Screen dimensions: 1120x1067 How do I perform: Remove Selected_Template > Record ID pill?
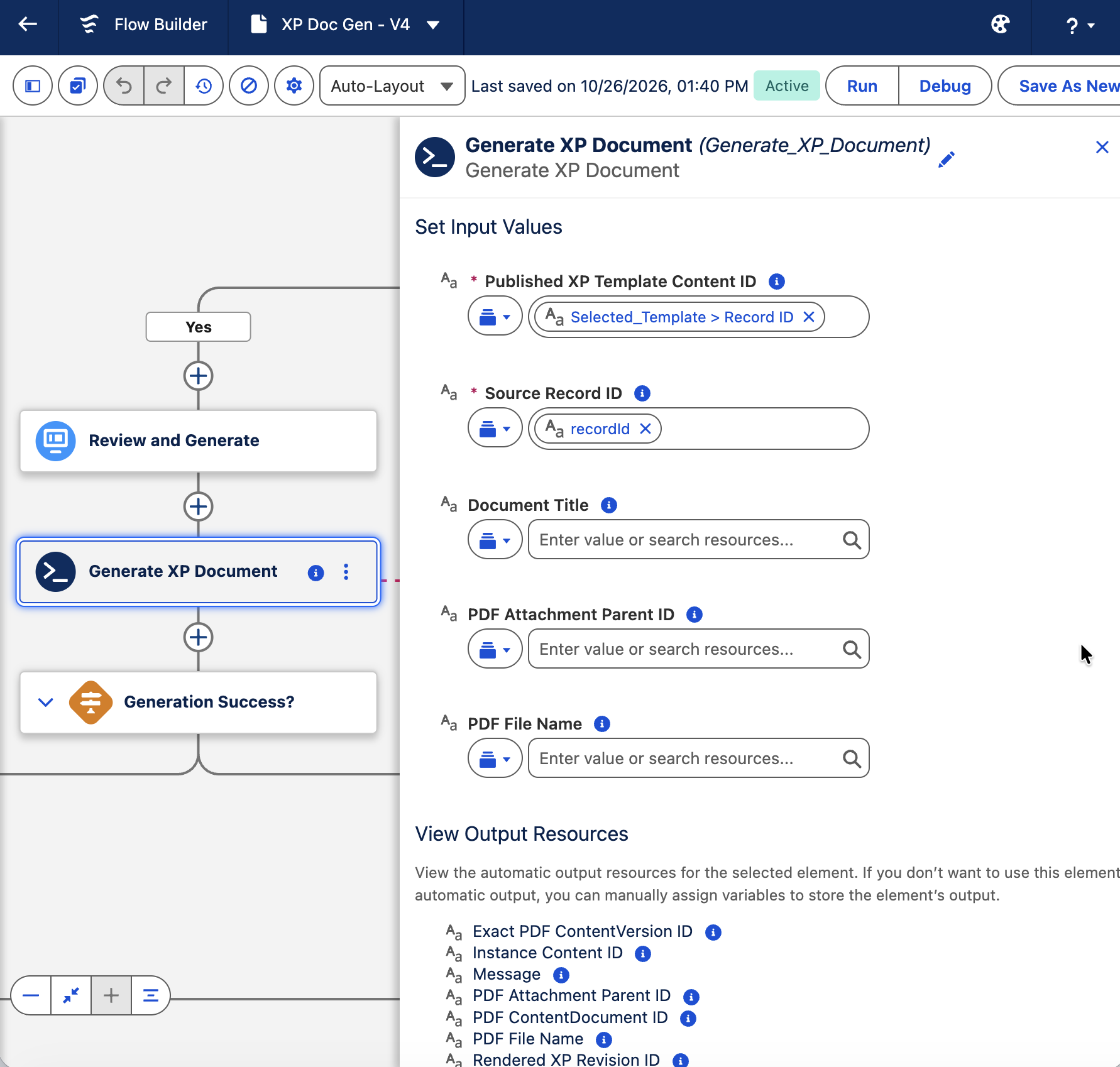point(809,317)
